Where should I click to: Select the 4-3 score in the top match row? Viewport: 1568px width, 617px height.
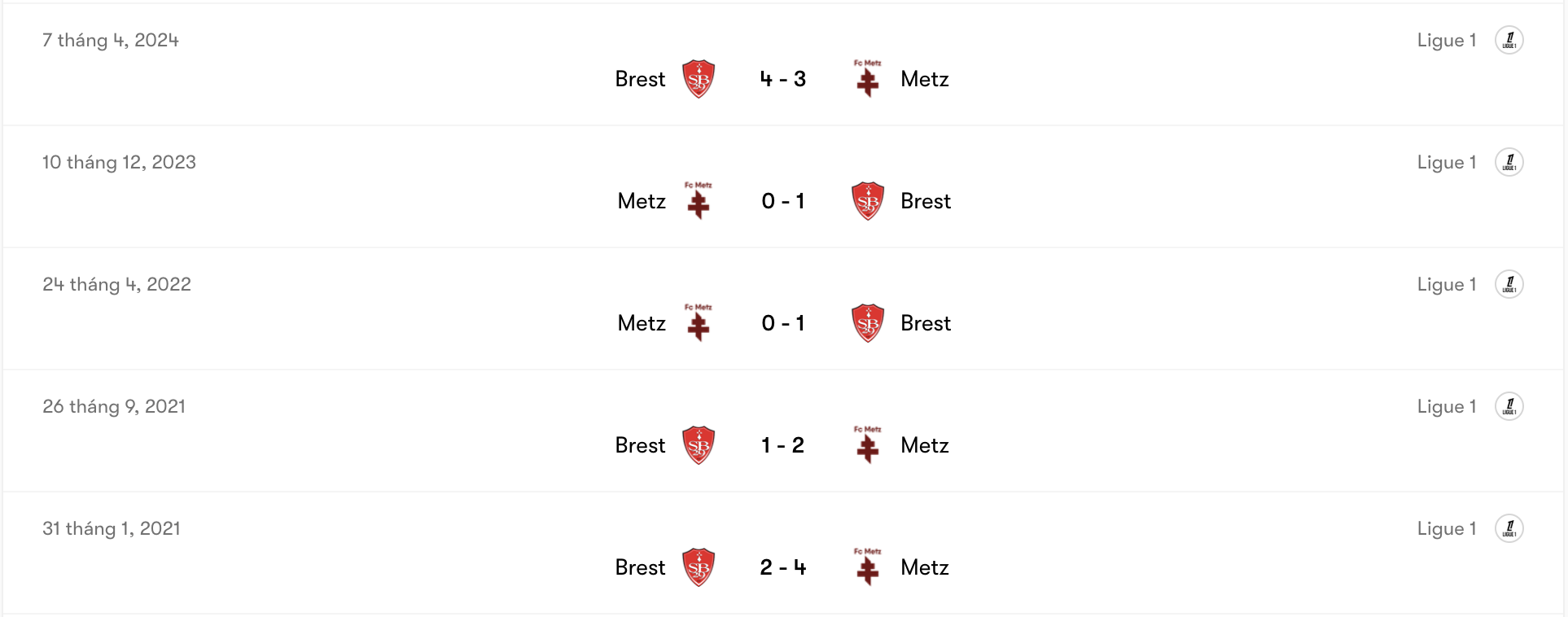coord(782,78)
